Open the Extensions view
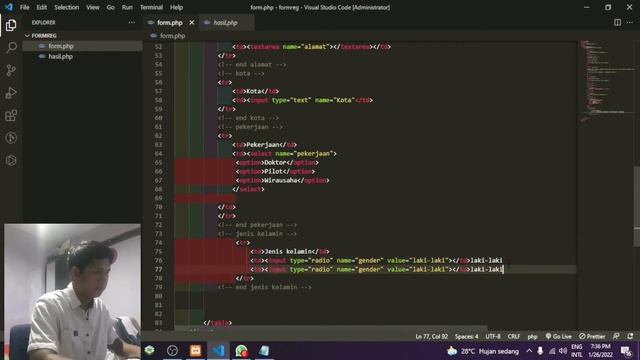This screenshot has height=360, width=640. (11, 116)
